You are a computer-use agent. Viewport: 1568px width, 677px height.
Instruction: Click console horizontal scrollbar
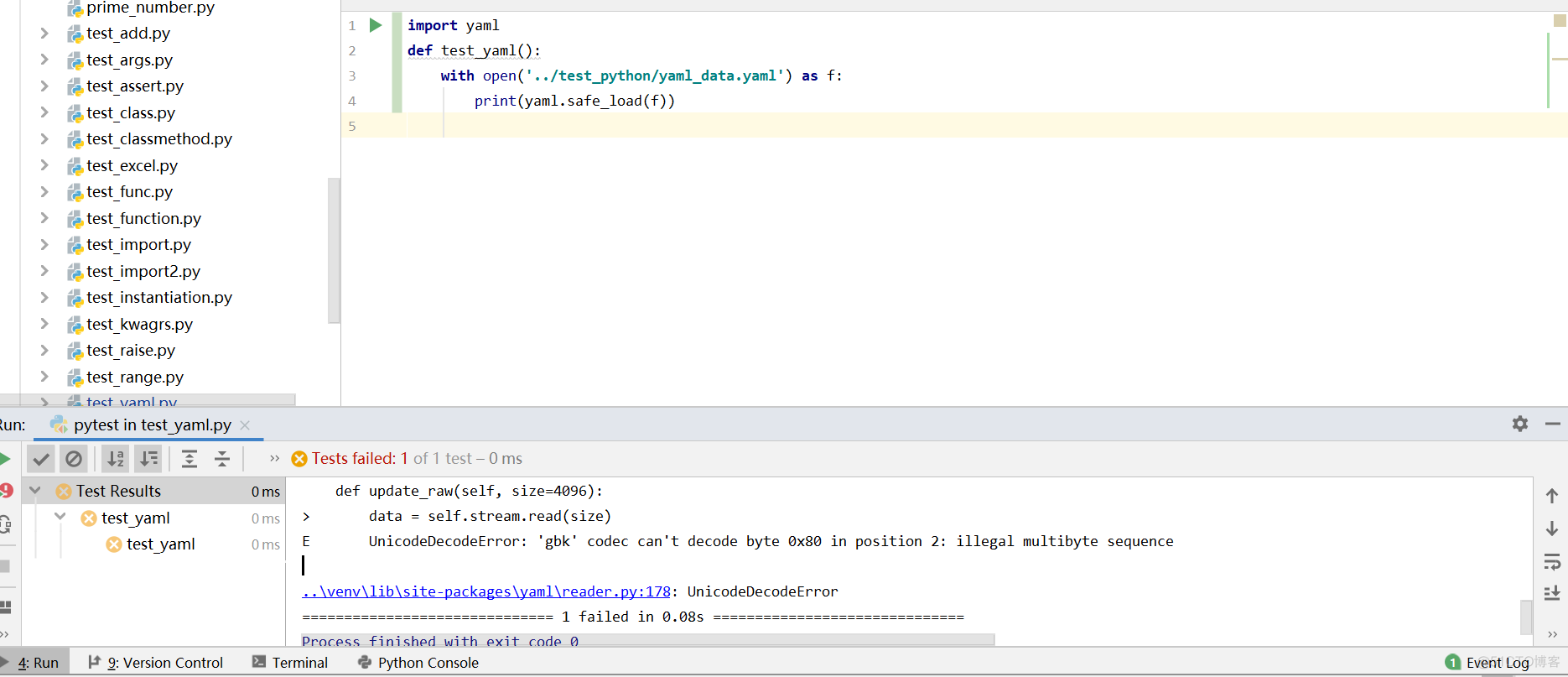(x=647, y=640)
